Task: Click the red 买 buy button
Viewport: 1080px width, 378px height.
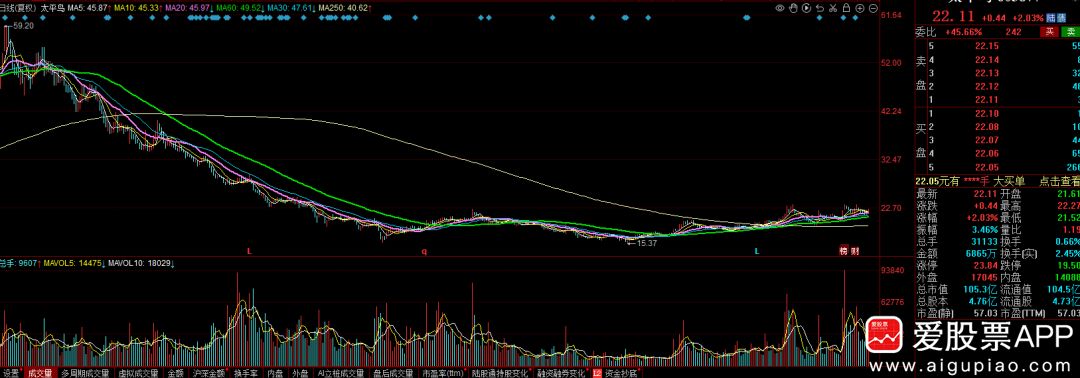Action: click(1050, 32)
